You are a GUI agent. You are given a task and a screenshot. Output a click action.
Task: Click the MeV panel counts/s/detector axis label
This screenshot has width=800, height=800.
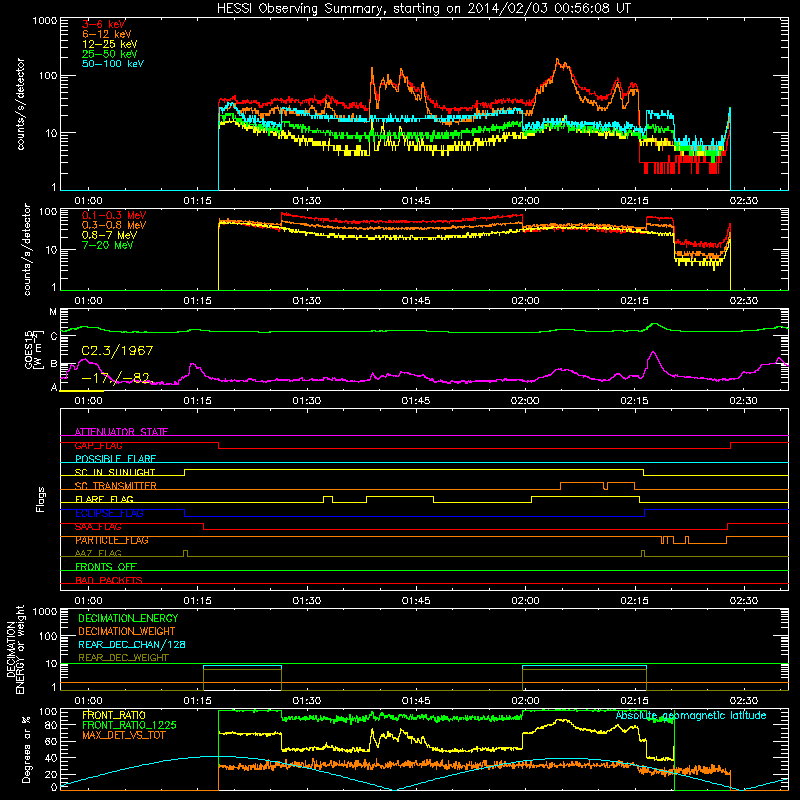point(27,249)
